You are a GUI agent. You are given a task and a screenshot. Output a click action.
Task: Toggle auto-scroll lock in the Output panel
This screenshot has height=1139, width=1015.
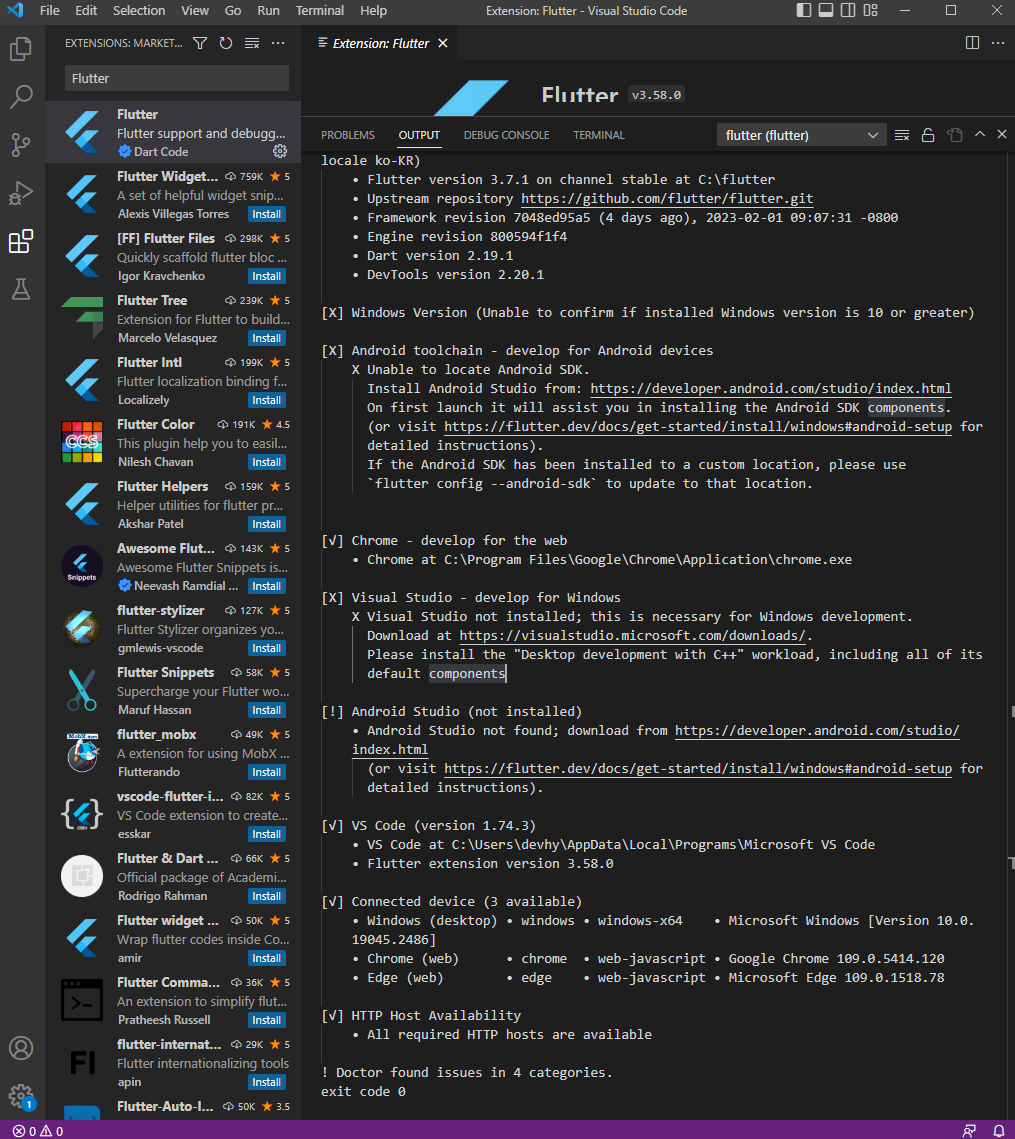pyautogui.click(x=927, y=133)
